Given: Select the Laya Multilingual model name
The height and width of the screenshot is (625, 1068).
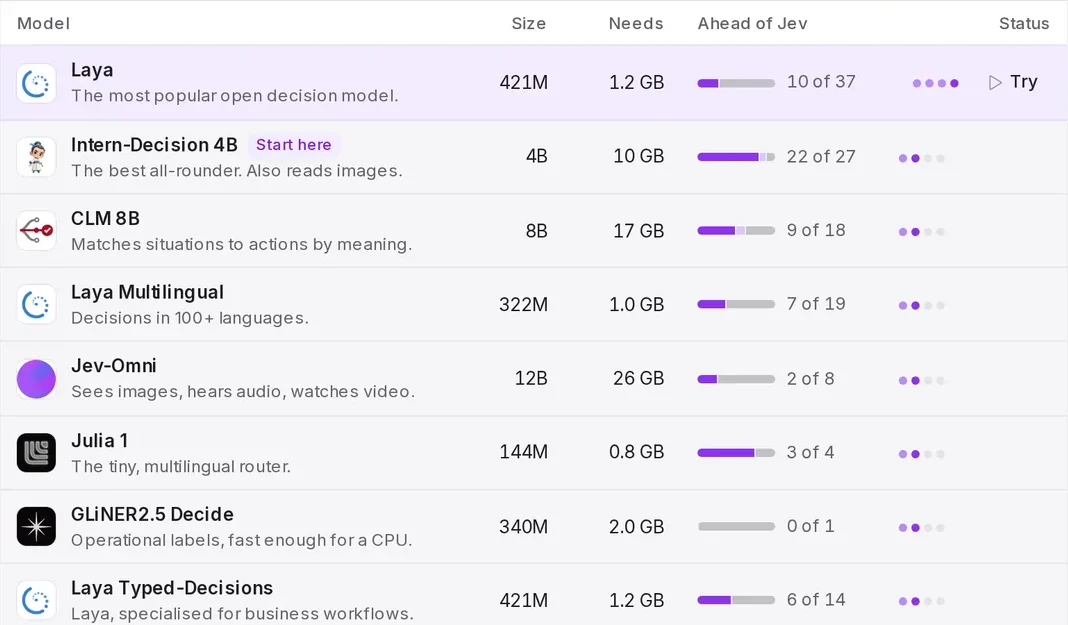Looking at the screenshot, I should 147,292.
